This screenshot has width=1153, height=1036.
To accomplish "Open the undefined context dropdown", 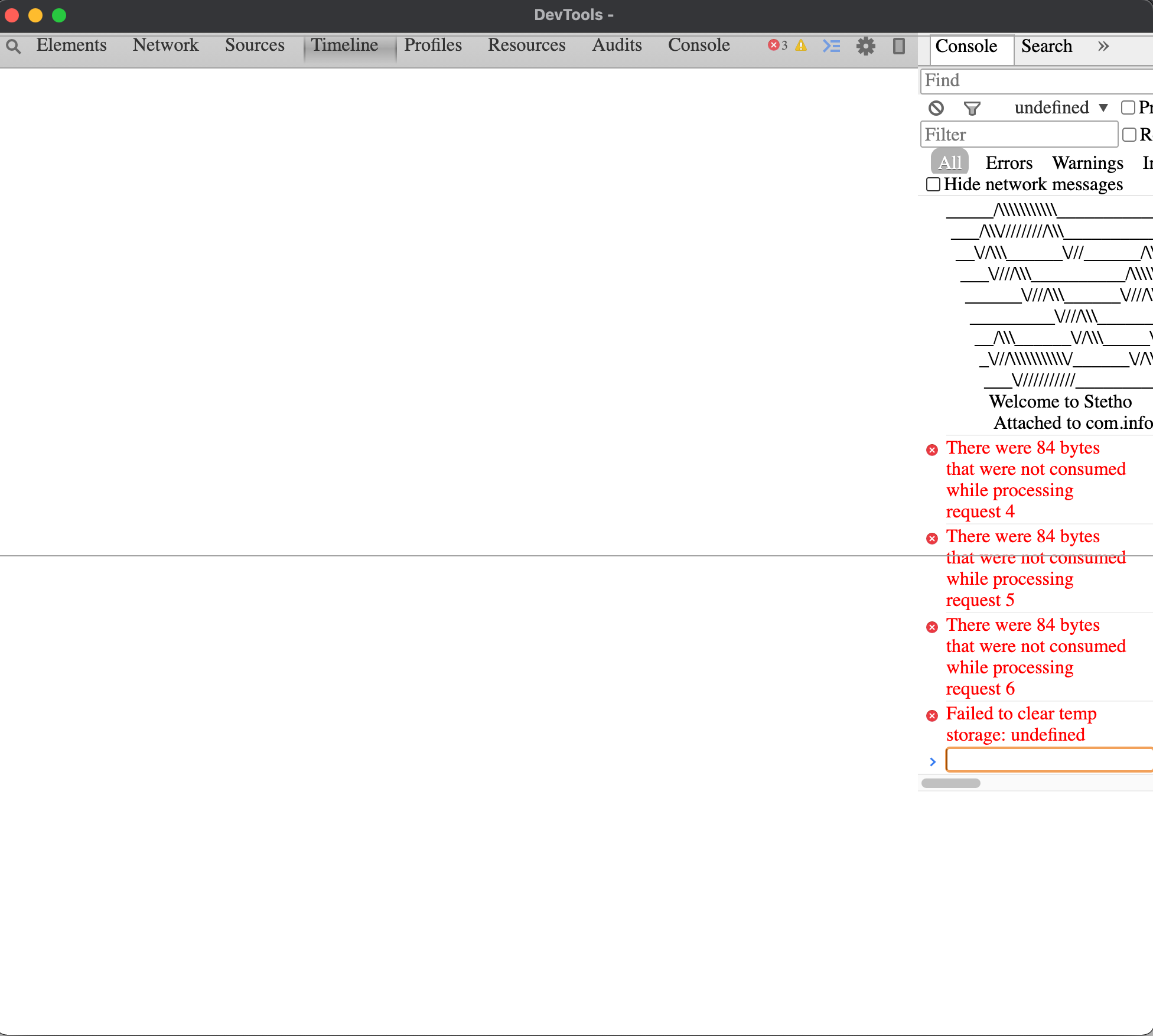I will 1060,107.
